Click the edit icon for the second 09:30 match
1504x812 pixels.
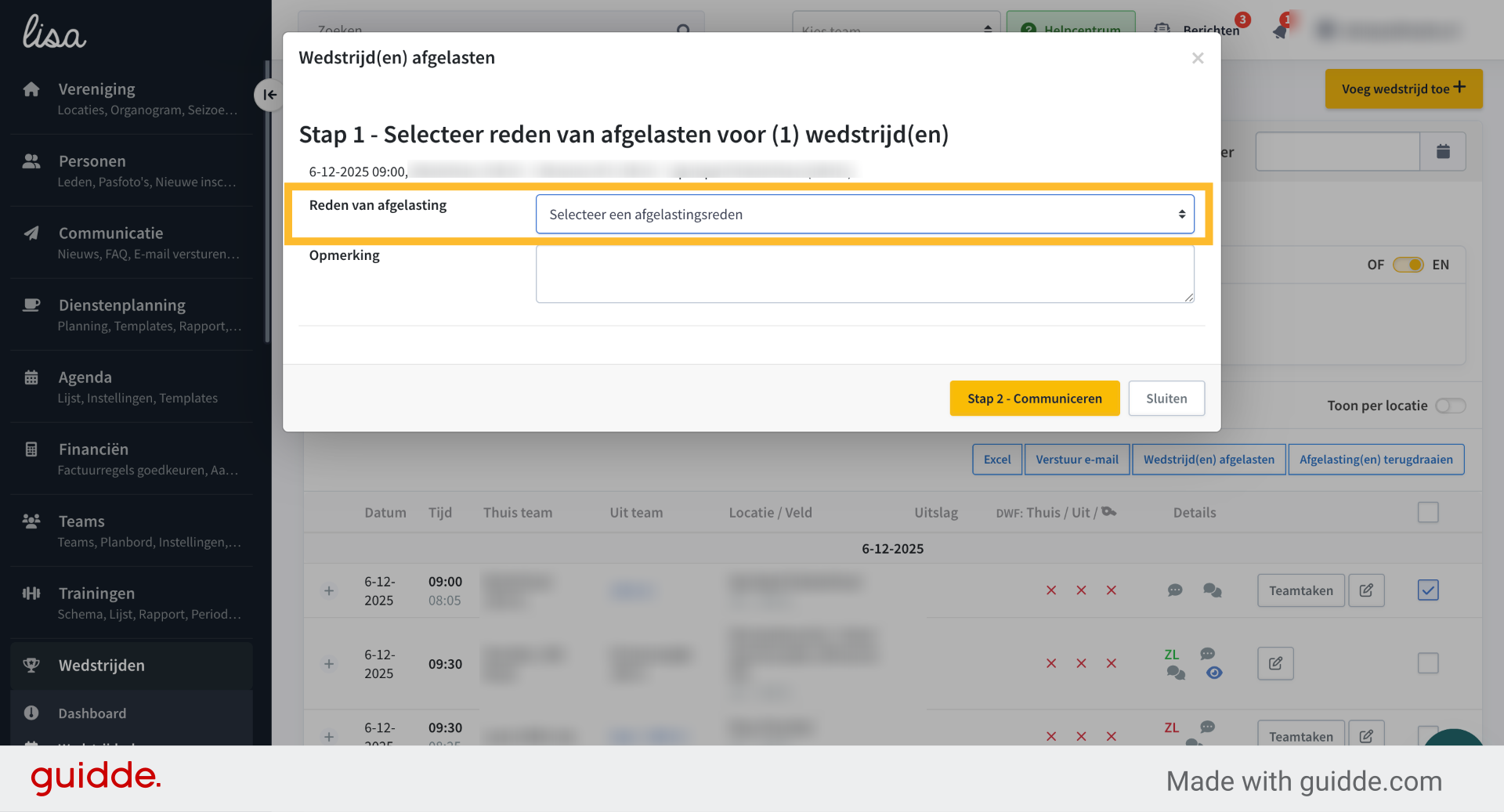[1275, 664]
